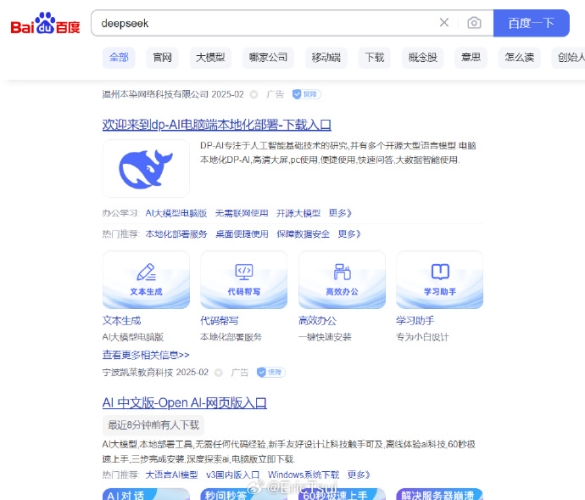Open 高效办公 text link below card
The height and width of the screenshot is (500, 585).
[x=317, y=321]
